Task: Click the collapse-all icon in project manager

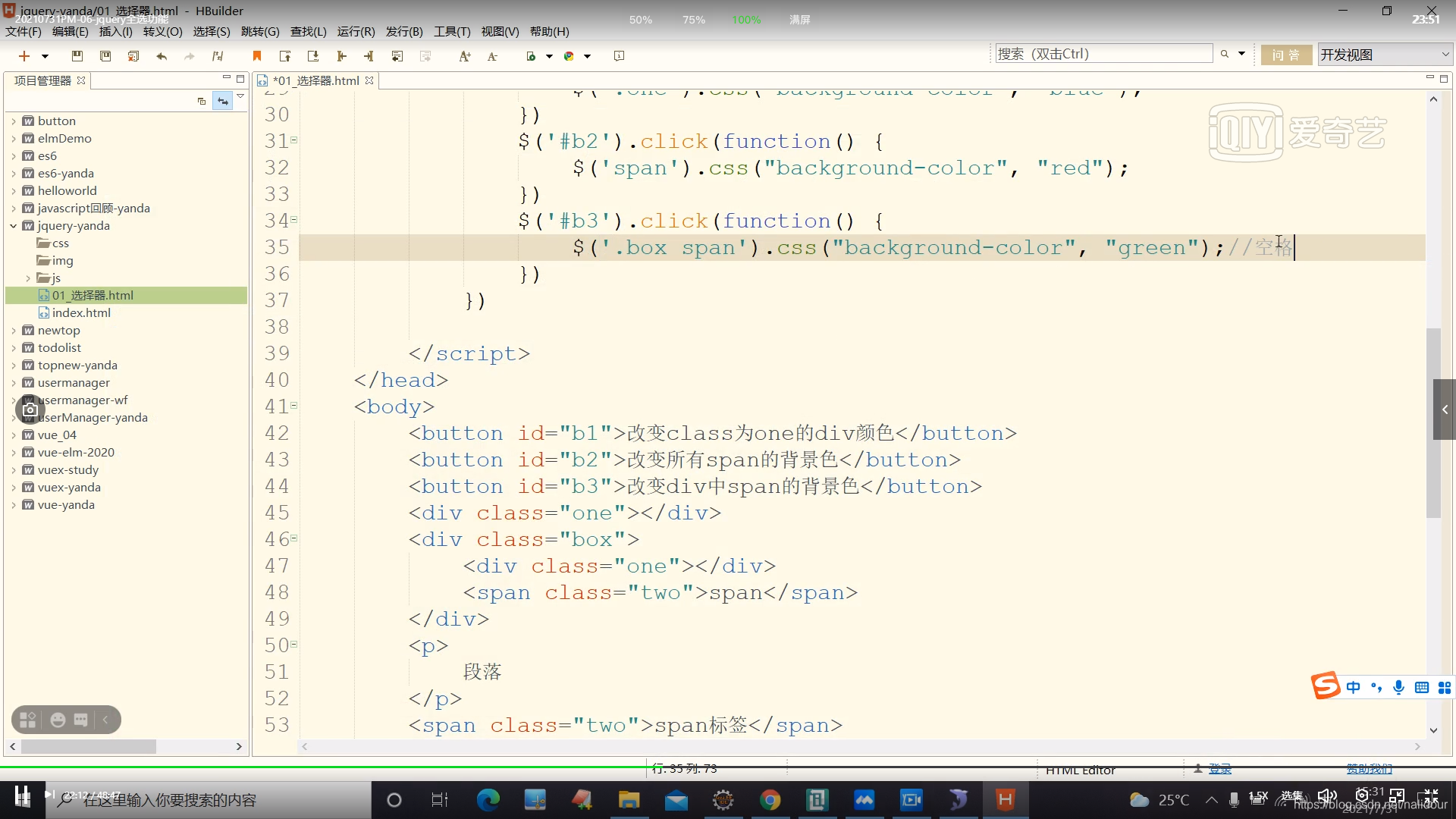Action: tap(202, 101)
